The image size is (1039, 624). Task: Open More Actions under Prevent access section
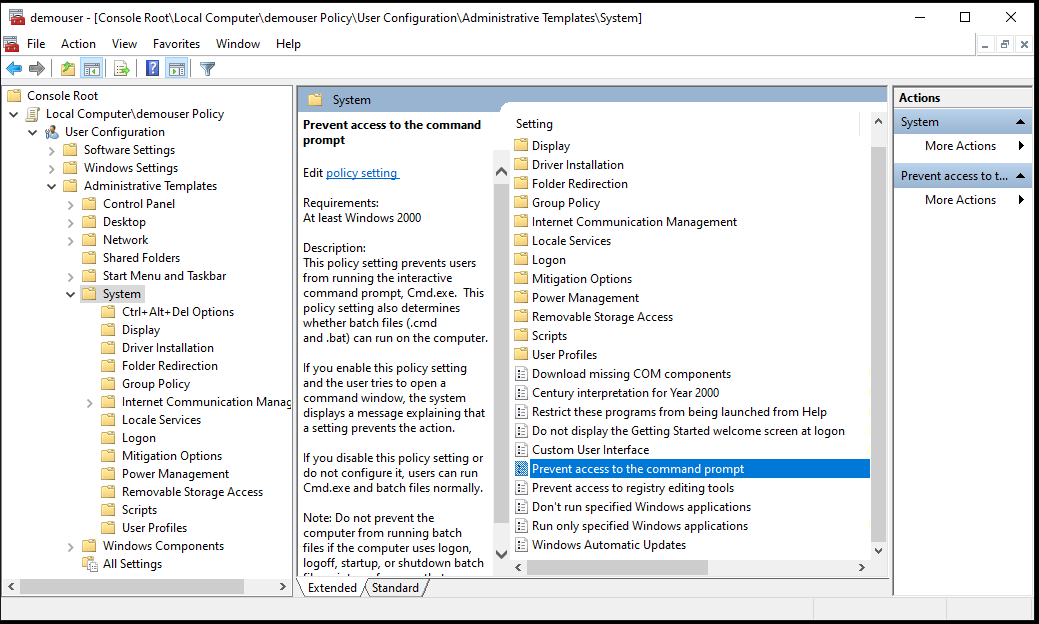point(963,200)
